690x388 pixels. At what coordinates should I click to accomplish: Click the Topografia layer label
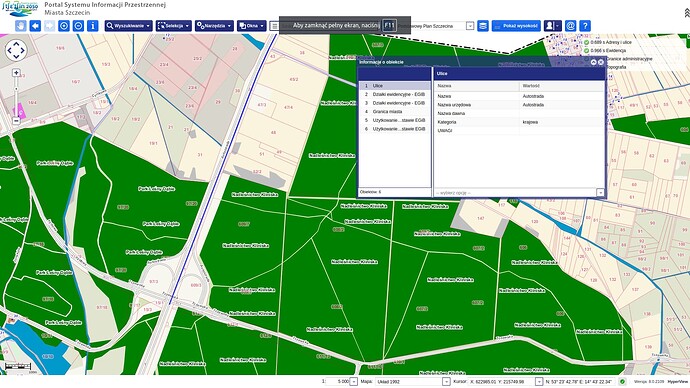point(616,67)
